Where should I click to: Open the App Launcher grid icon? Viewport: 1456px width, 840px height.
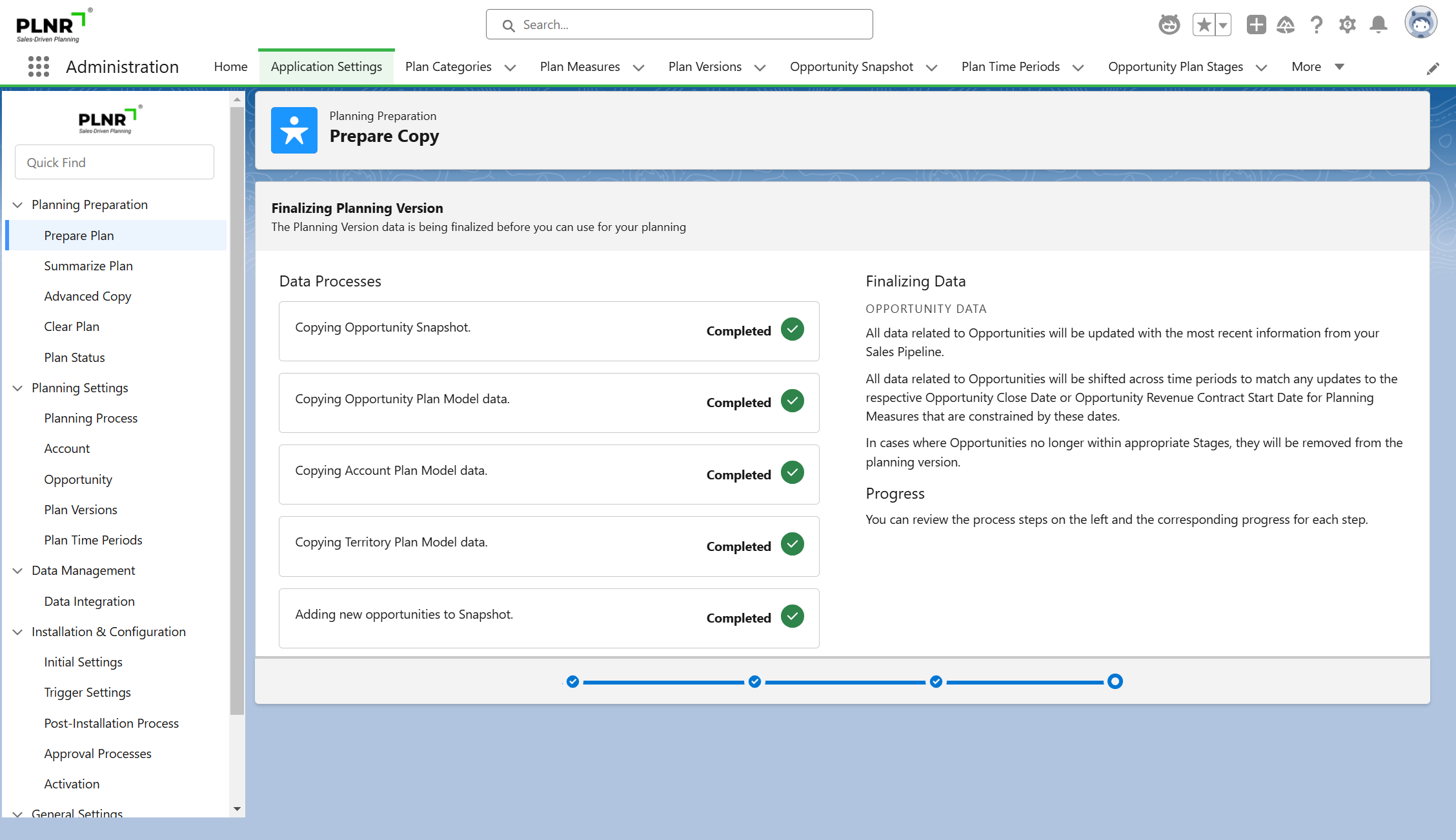point(39,66)
